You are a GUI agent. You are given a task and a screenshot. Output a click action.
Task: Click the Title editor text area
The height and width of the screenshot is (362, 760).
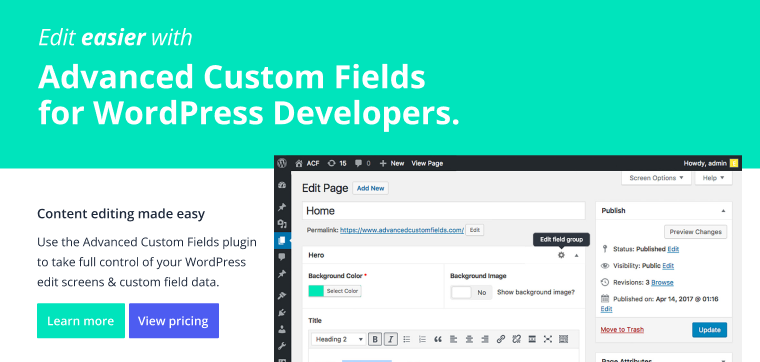(x=443, y=355)
